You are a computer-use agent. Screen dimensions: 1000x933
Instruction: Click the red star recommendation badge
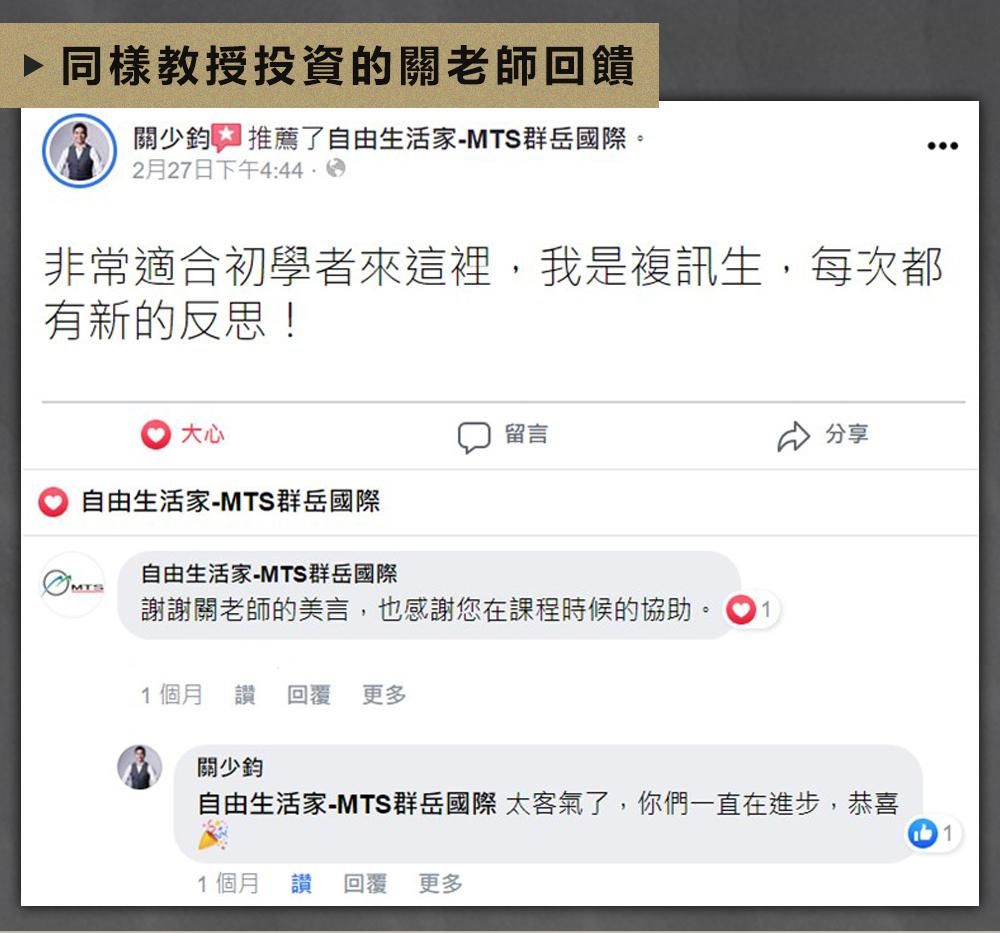(x=226, y=137)
